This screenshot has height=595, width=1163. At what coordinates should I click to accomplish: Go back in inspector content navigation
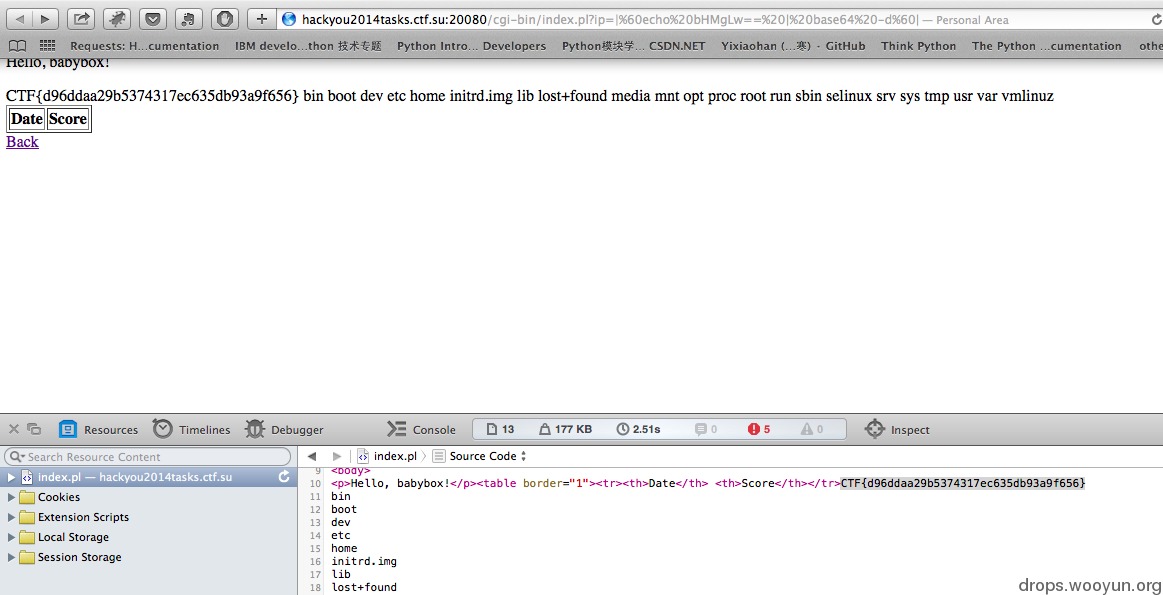pos(312,456)
